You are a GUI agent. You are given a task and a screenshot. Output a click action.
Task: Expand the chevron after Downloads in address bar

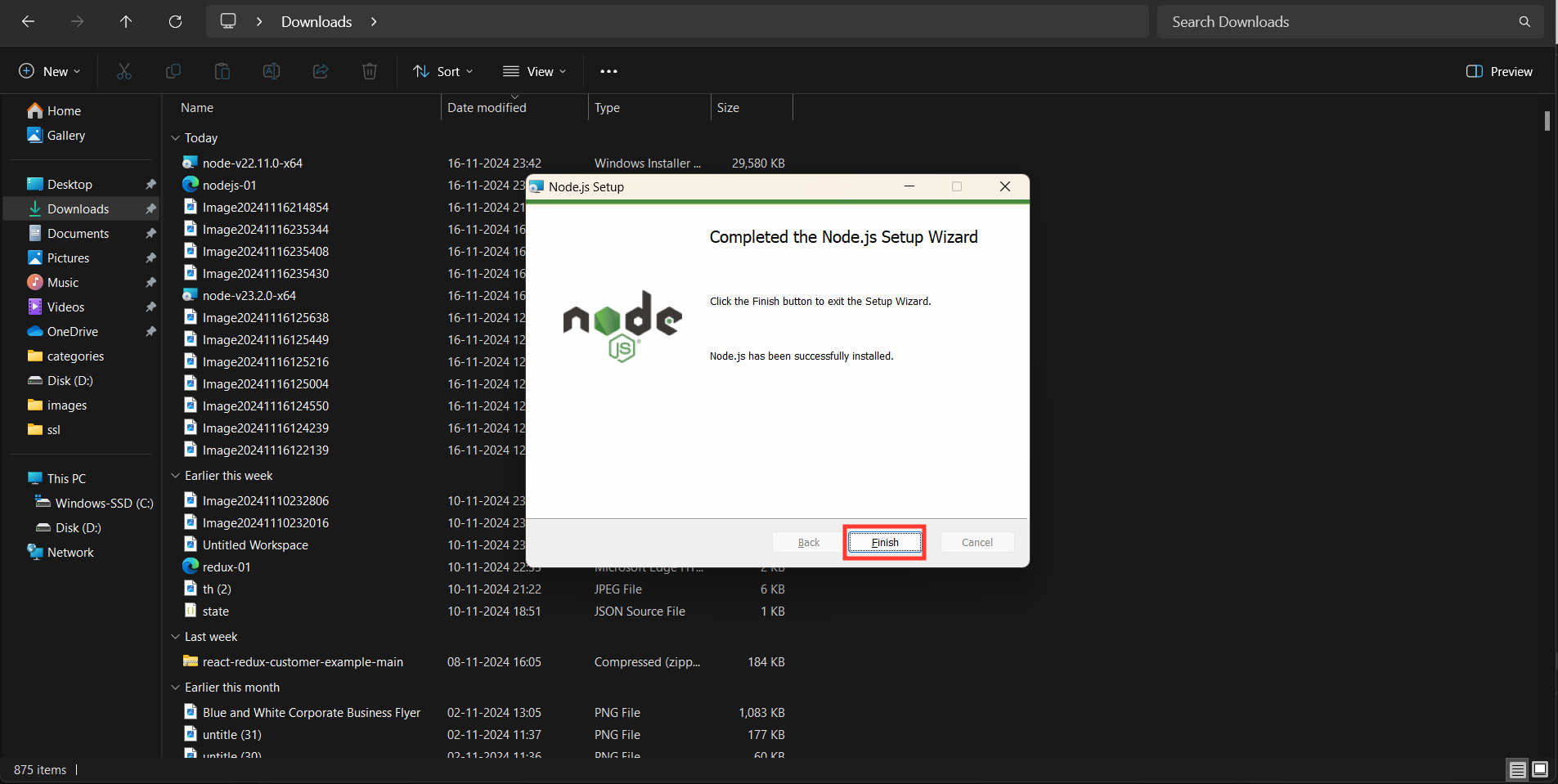tap(374, 22)
